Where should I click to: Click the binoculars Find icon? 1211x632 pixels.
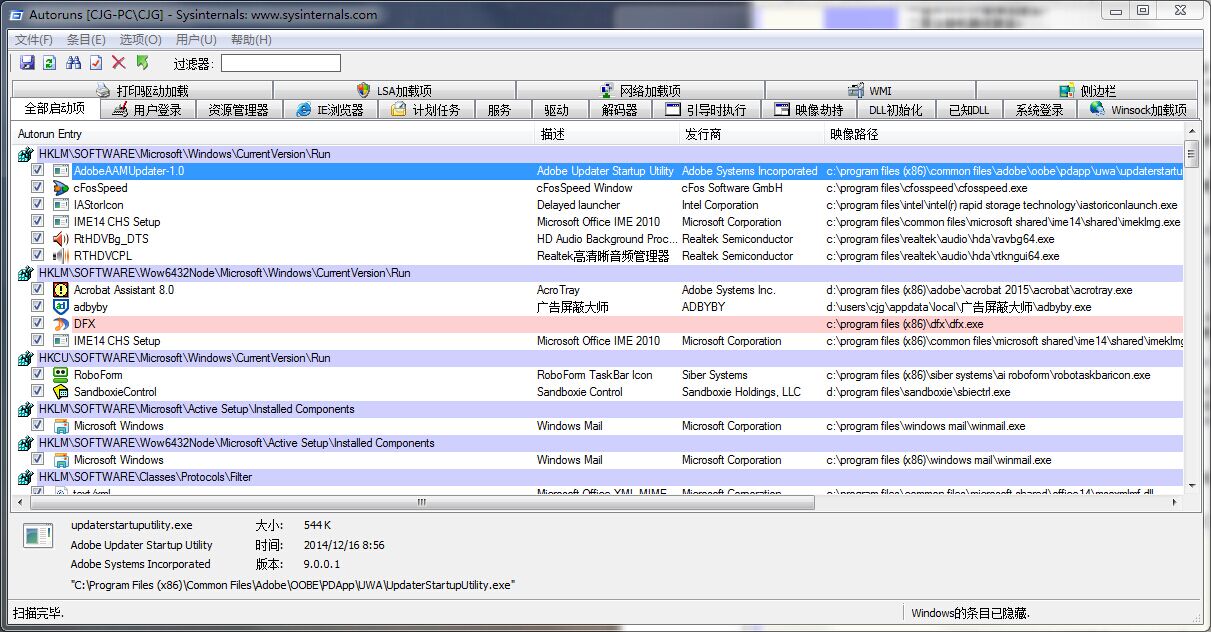tap(73, 63)
